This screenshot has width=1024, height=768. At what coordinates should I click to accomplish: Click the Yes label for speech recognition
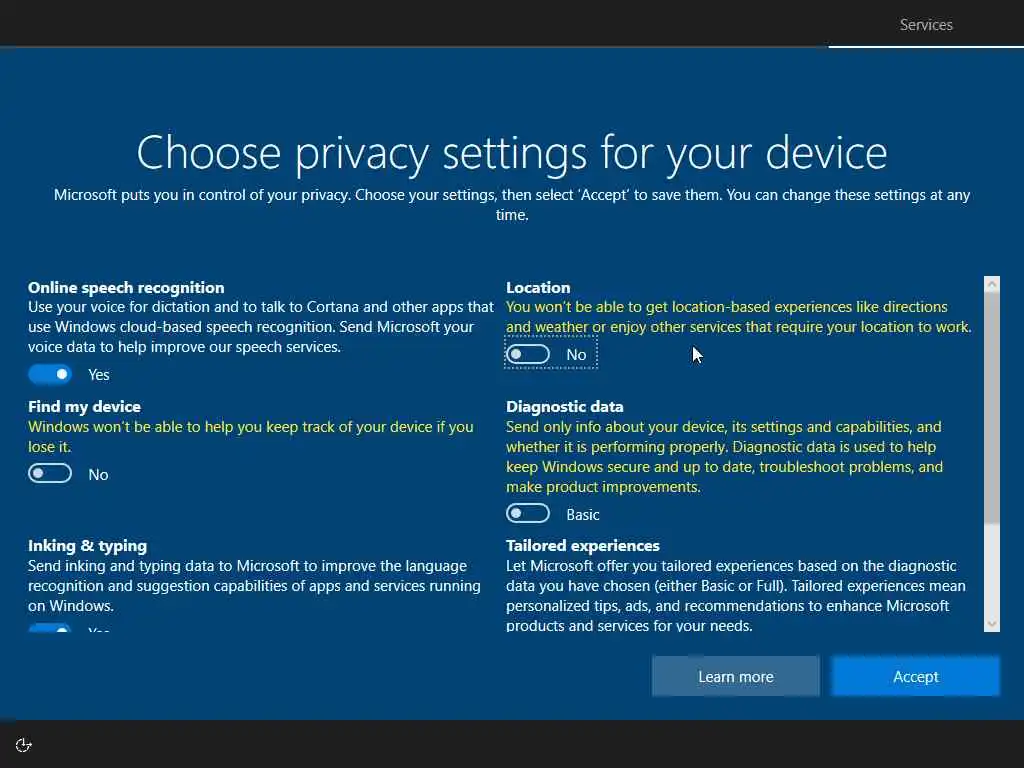(x=99, y=375)
